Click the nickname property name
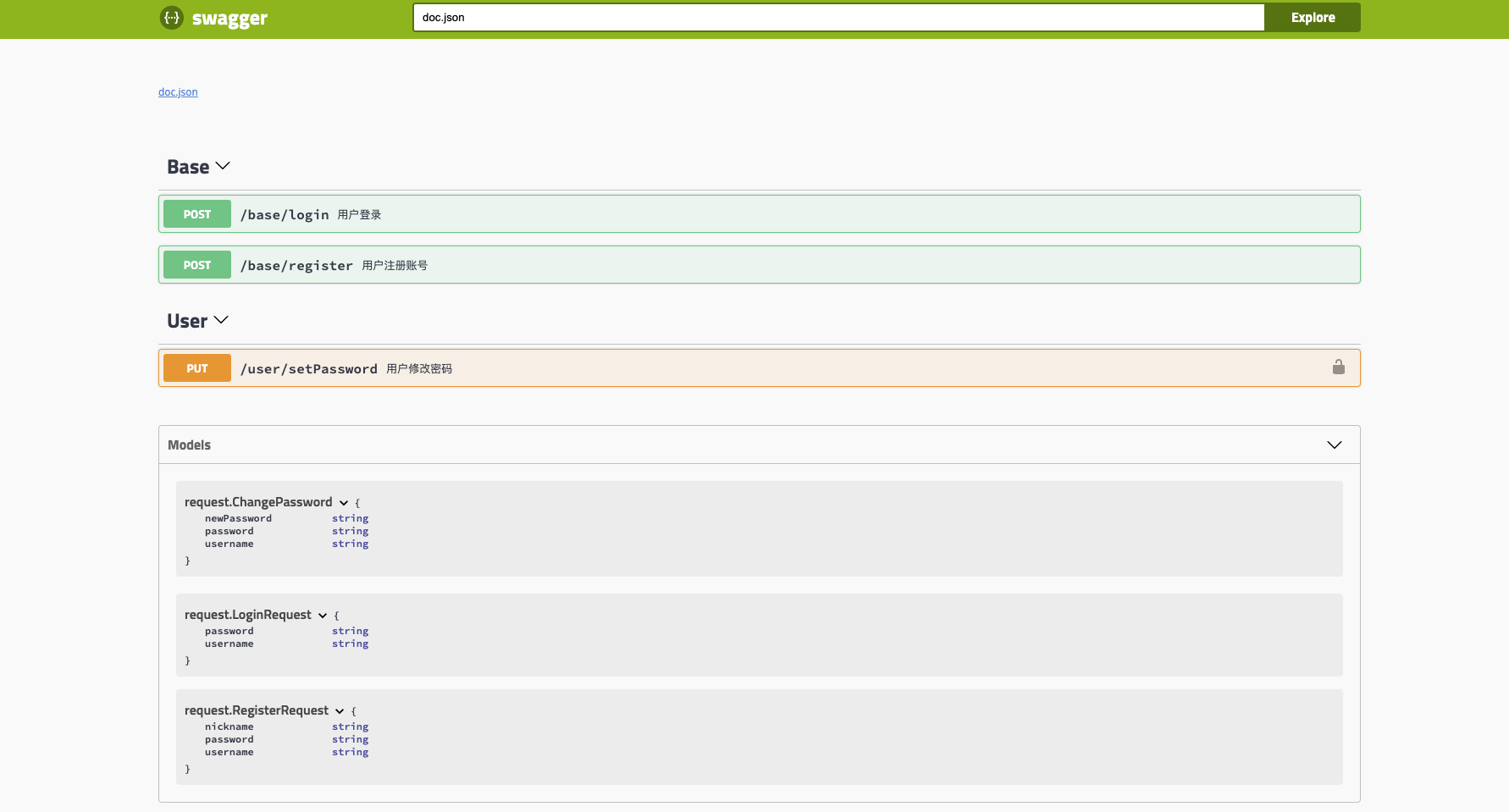 pos(229,726)
